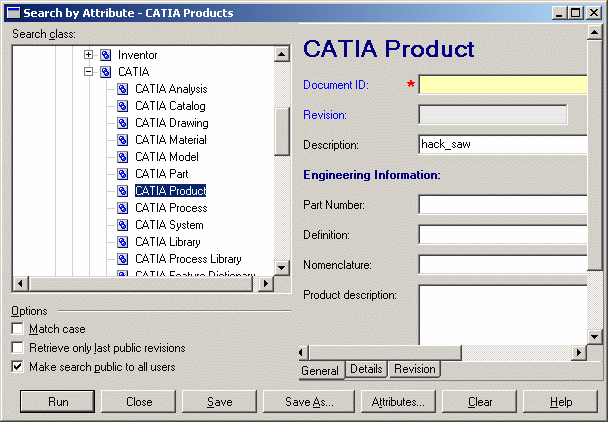Clear the search form
The height and width of the screenshot is (422, 608).
click(480, 401)
